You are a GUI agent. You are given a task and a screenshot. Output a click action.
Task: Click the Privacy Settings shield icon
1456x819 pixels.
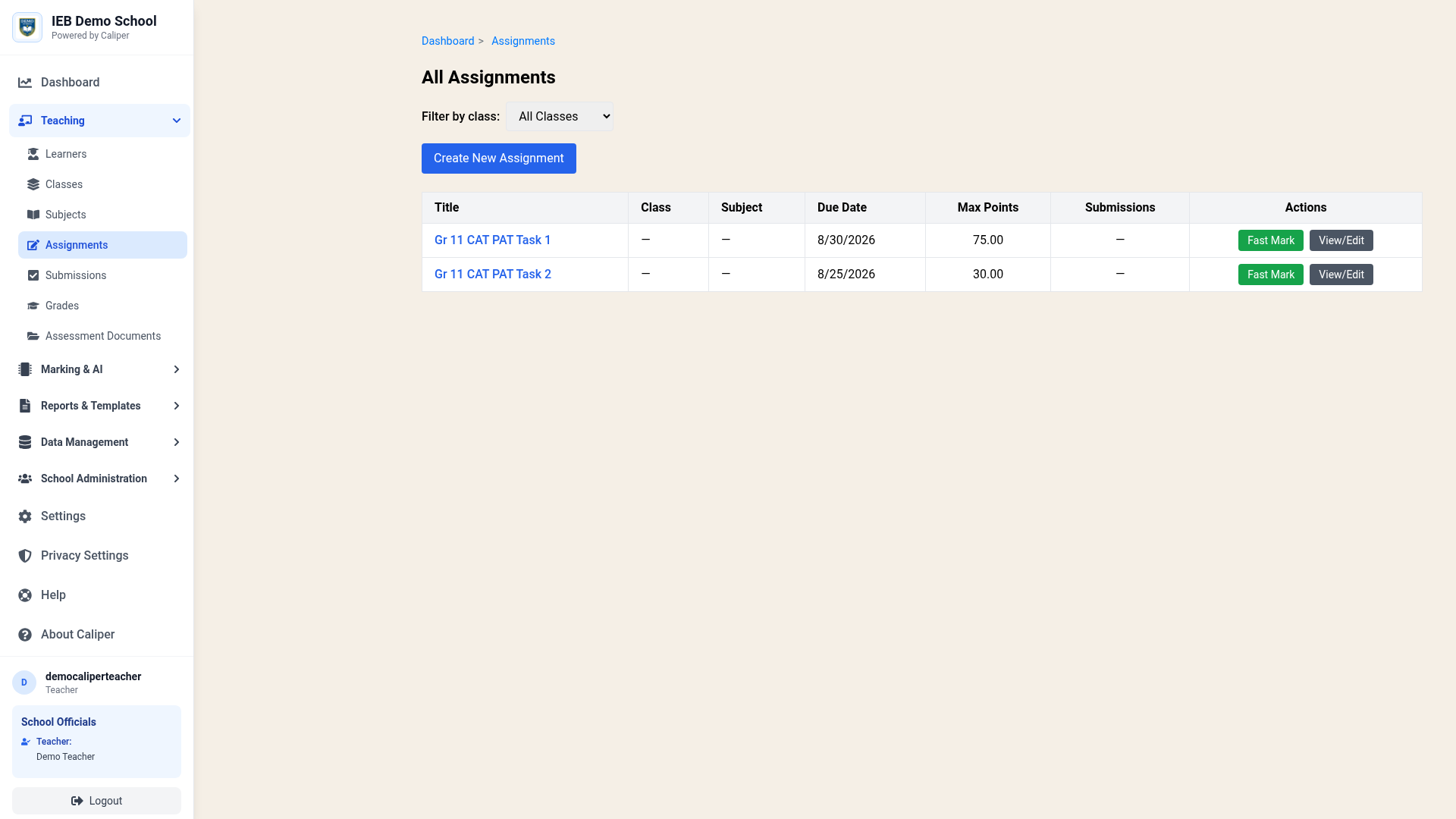pos(25,556)
